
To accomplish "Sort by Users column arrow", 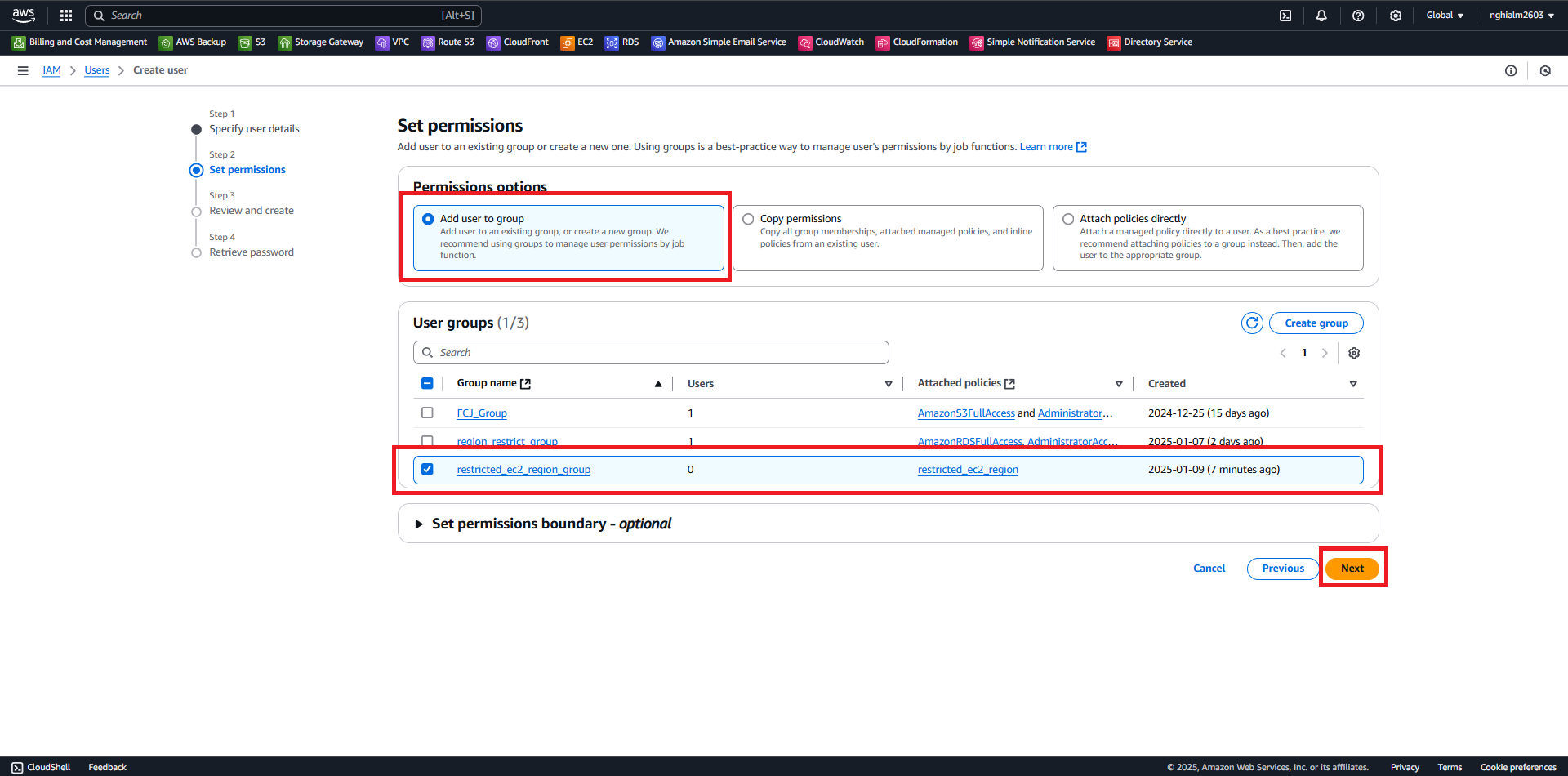I will [x=889, y=384].
